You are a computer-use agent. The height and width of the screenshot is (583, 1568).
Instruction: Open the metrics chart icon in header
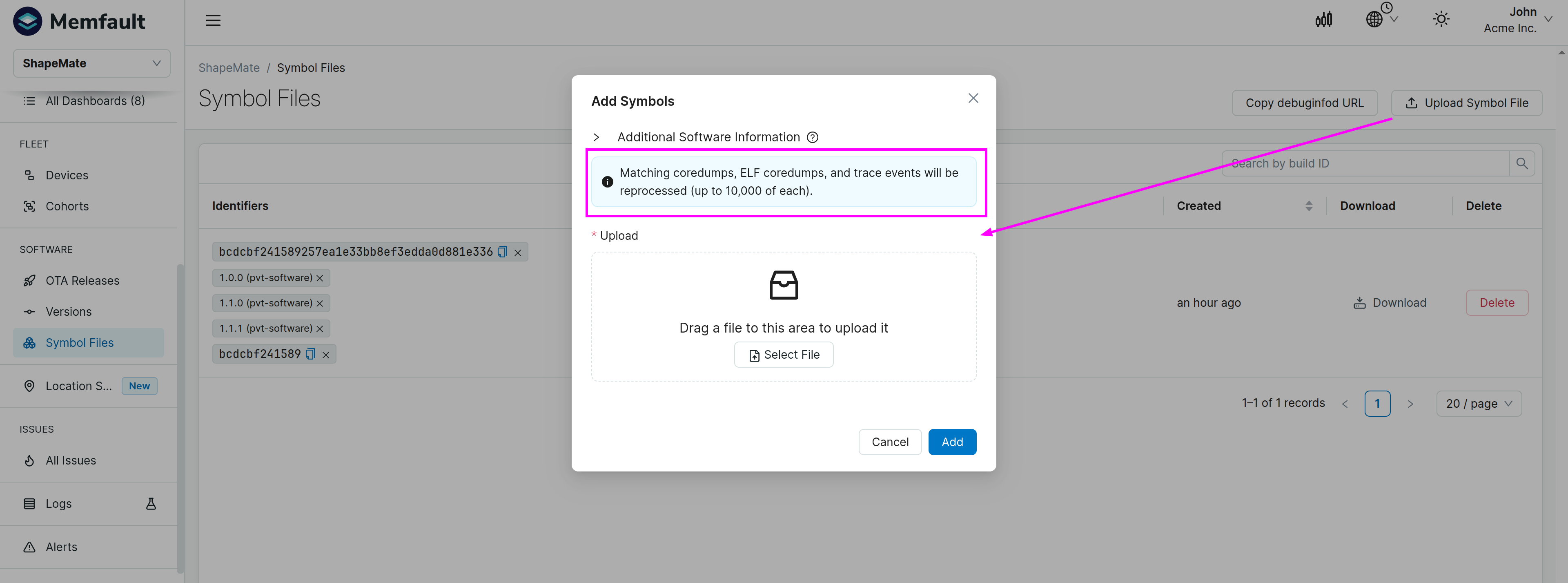[1323, 20]
